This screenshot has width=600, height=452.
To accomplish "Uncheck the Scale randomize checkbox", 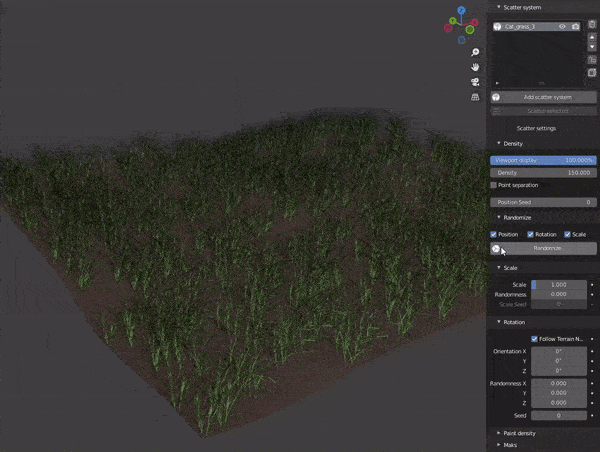I will [x=567, y=234].
